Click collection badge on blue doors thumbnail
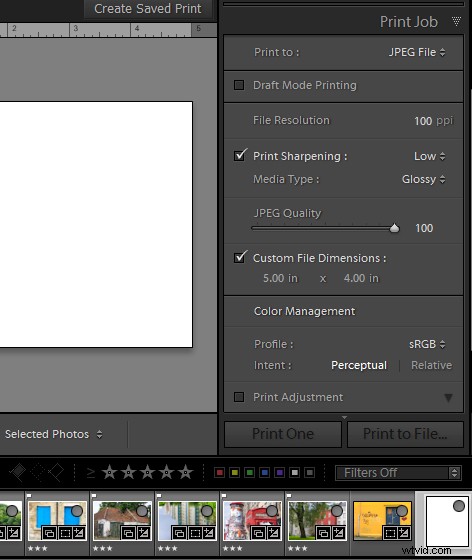 49,534
